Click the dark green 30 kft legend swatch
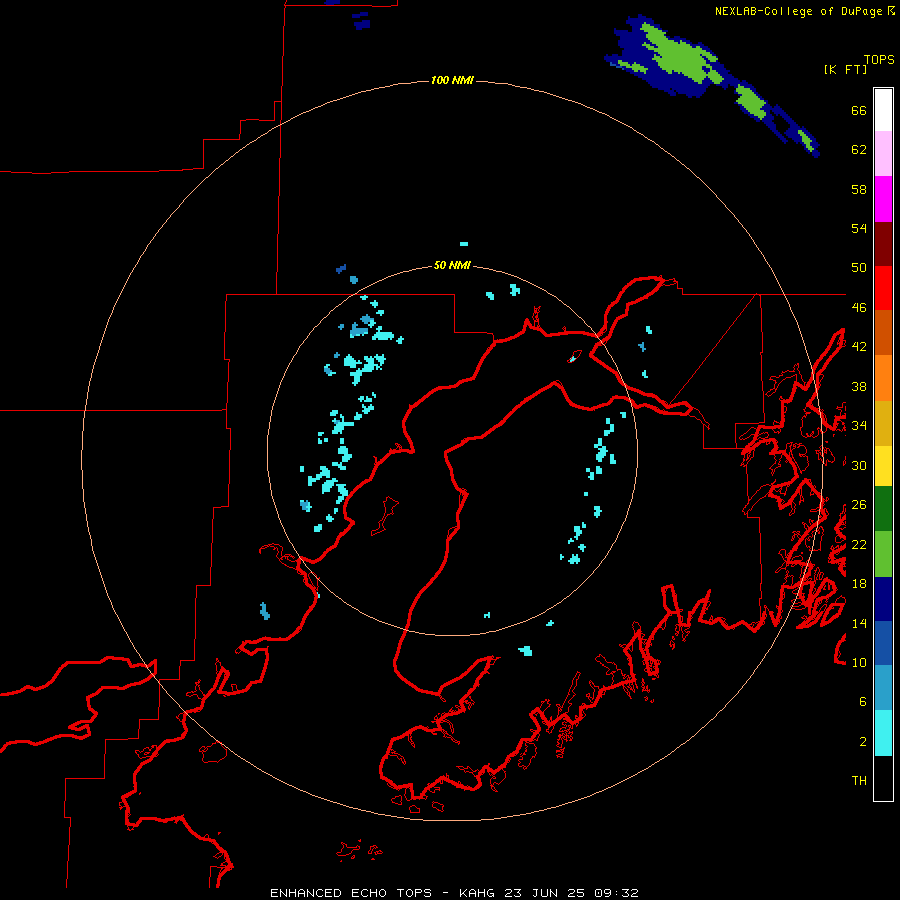900x900 pixels. click(883, 509)
